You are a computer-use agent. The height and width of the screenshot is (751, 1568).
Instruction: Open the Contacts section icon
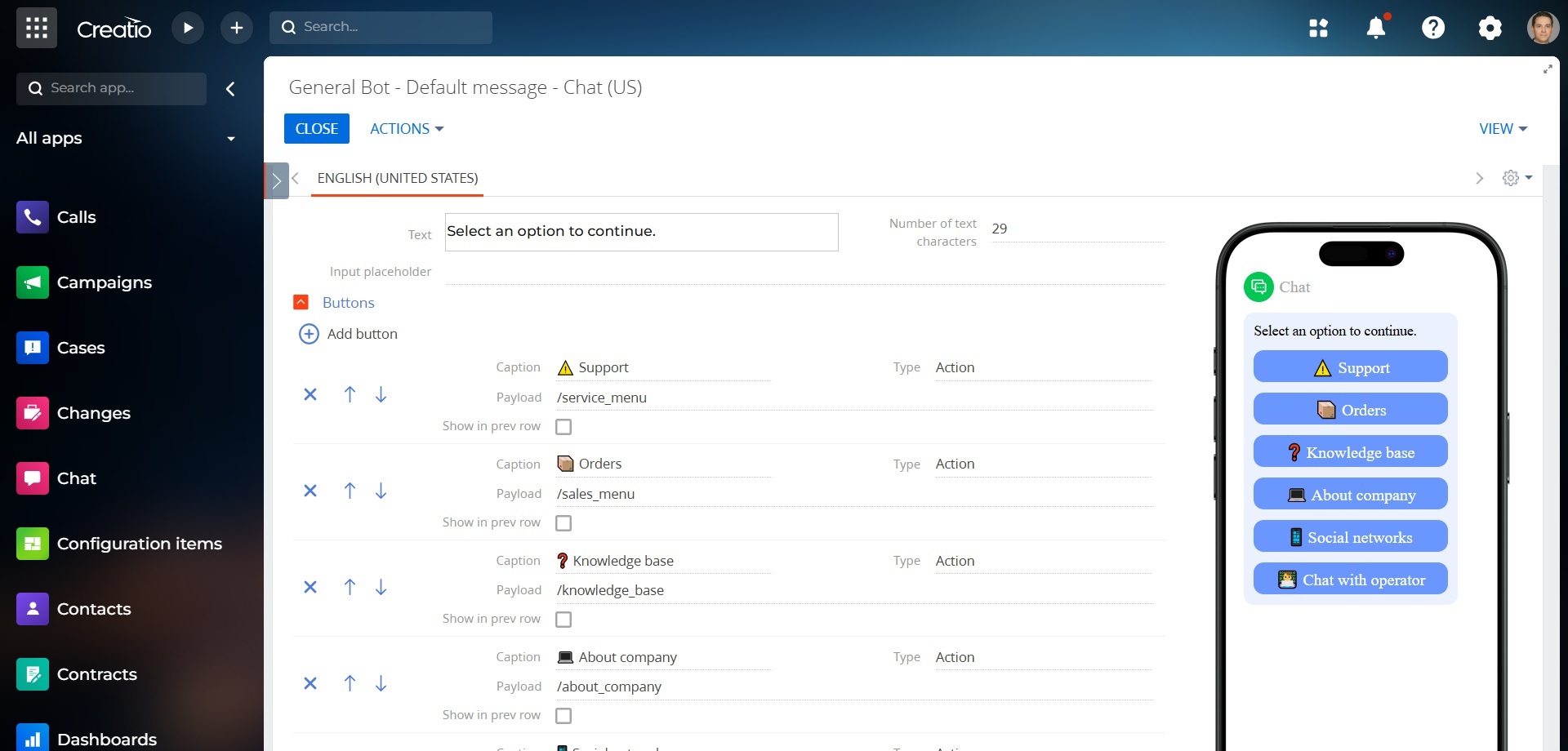(33, 609)
